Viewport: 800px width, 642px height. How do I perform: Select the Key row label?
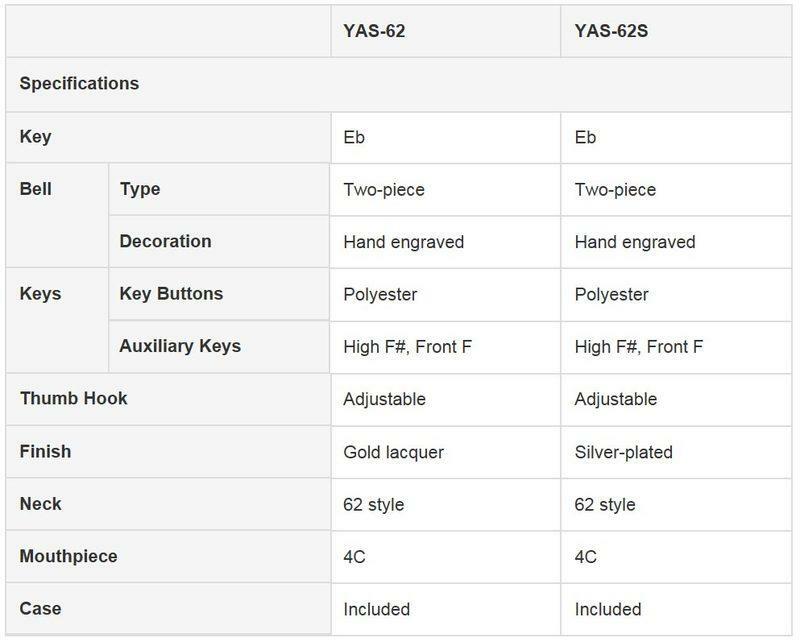tap(35, 137)
